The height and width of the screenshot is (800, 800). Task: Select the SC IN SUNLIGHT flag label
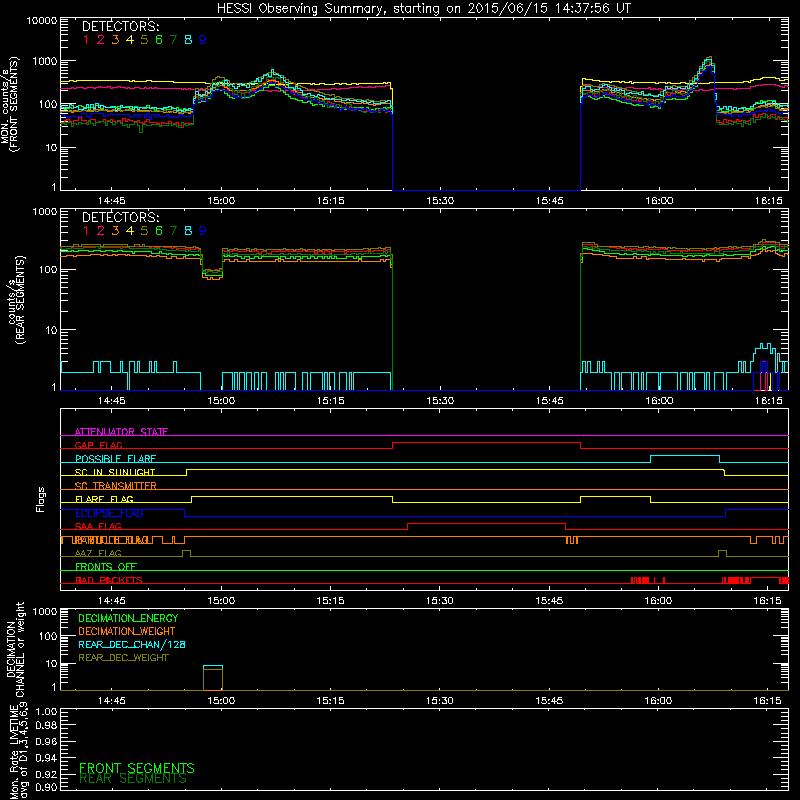115,472
